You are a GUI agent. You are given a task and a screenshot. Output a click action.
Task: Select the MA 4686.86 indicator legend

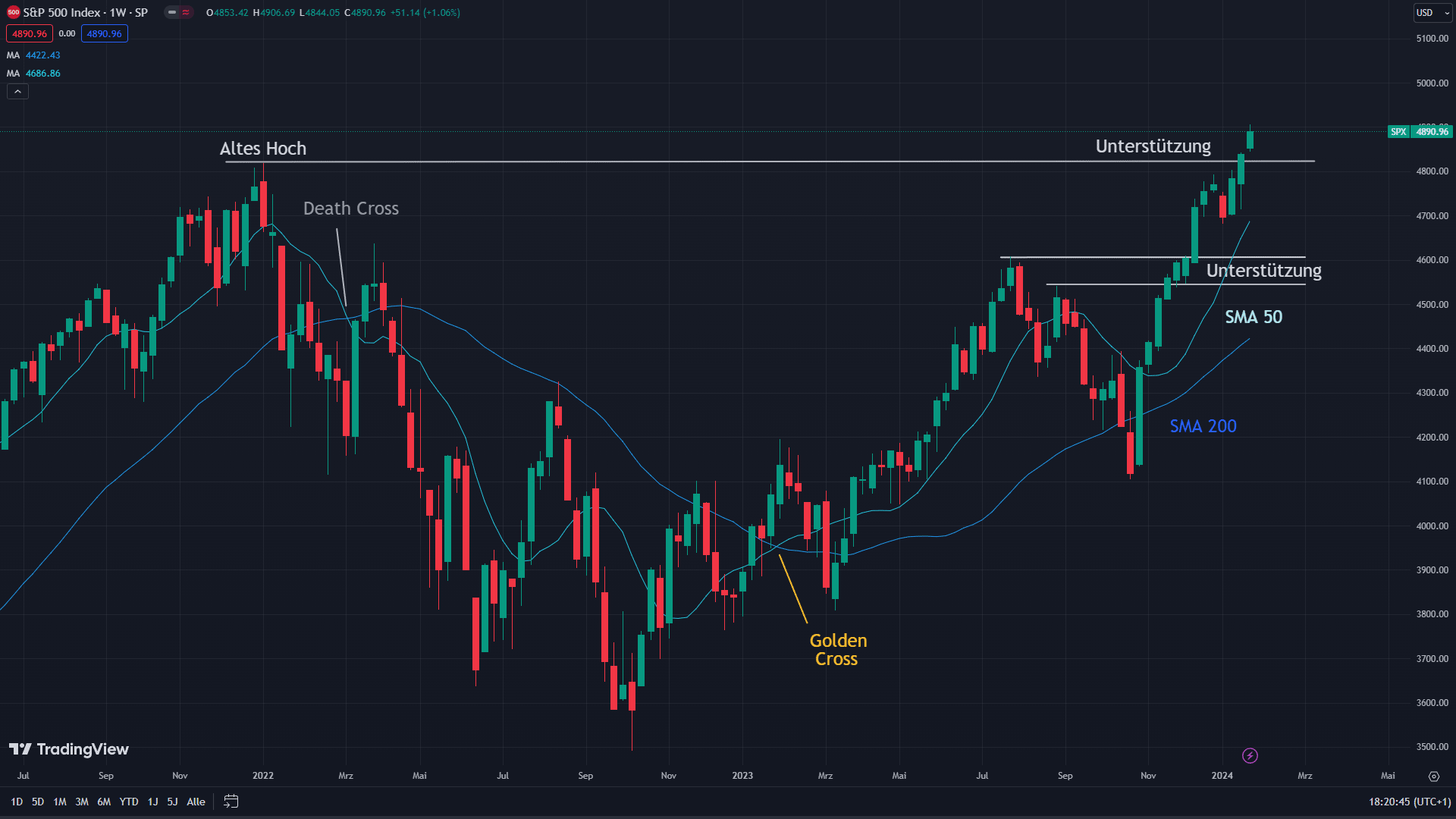(33, 74)
